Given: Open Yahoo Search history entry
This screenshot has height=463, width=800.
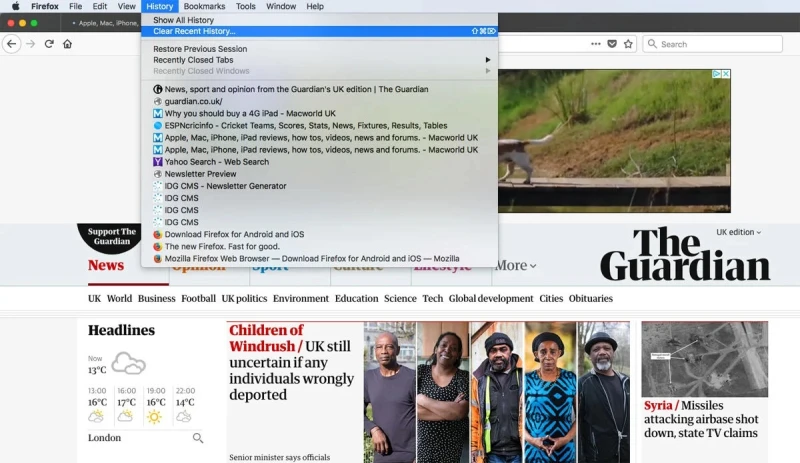Looking at the screenshot, I should (x=216, y=162).
